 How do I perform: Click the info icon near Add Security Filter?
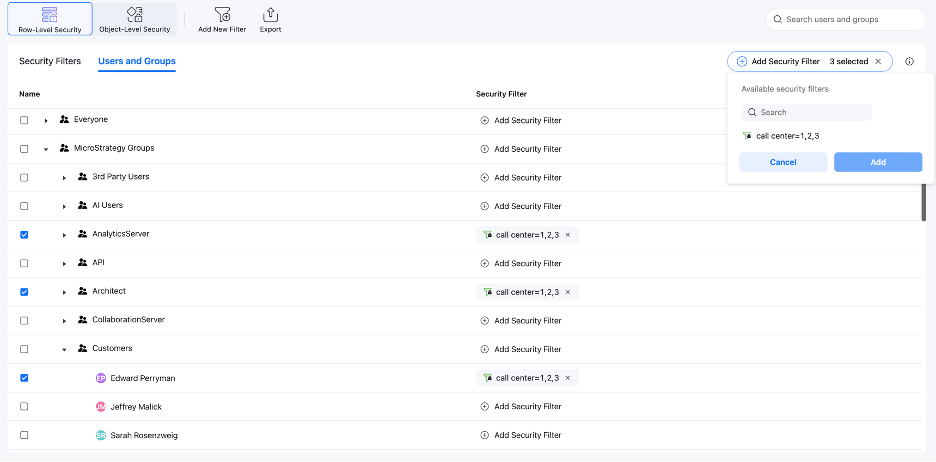click(909, 62)
